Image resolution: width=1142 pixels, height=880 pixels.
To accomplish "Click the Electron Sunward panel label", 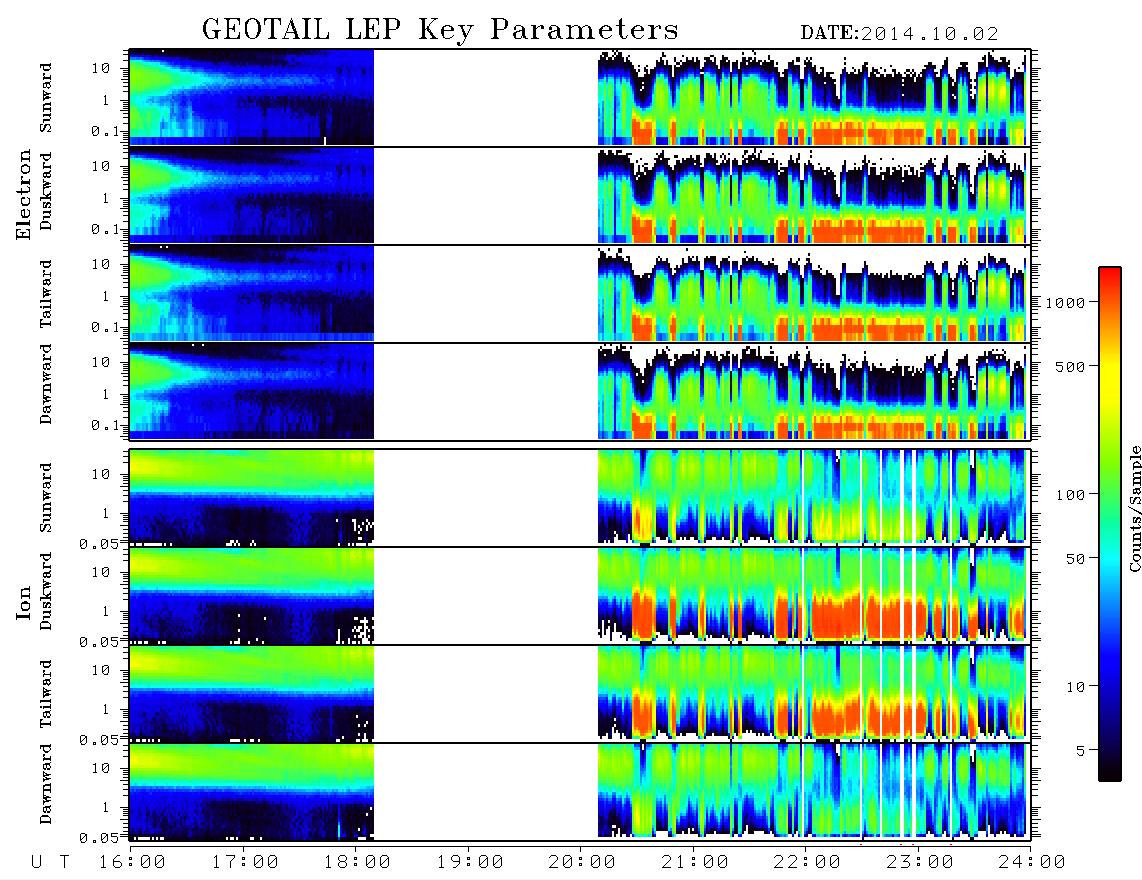I will (x=46, y=97).
